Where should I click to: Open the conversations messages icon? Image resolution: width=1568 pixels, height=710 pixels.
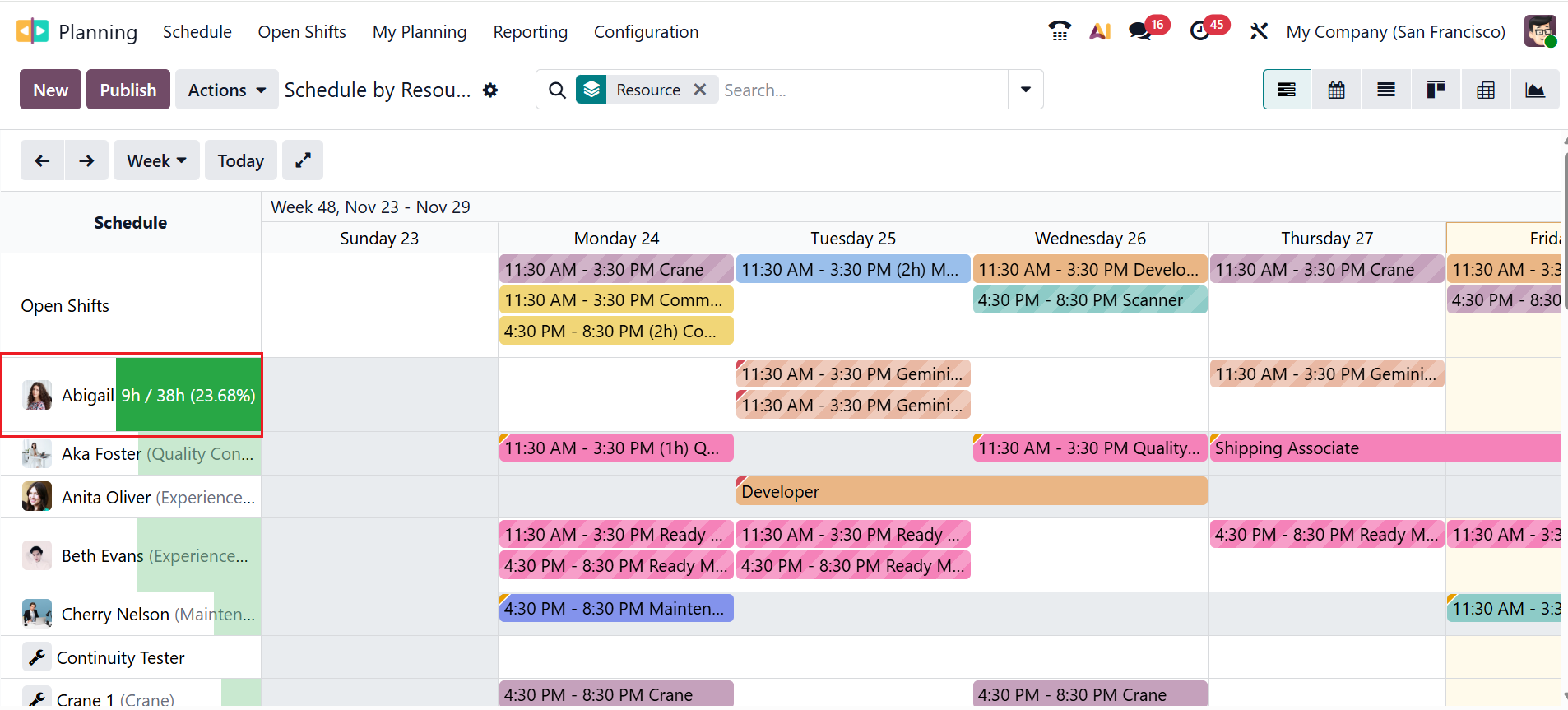1140,31
